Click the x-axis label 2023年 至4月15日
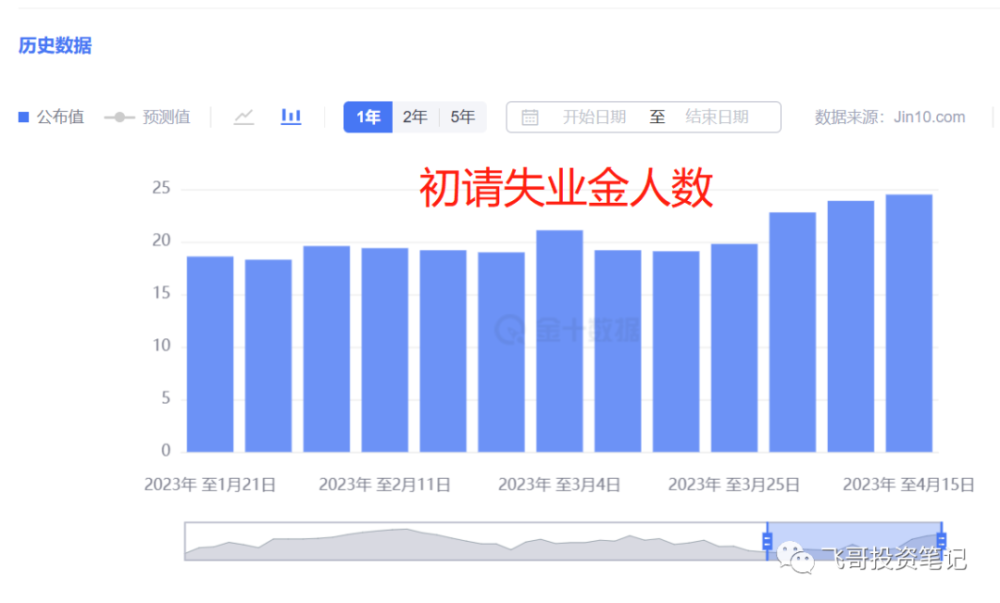This screenshot has width=1000, height=603. tap(909, 485)
